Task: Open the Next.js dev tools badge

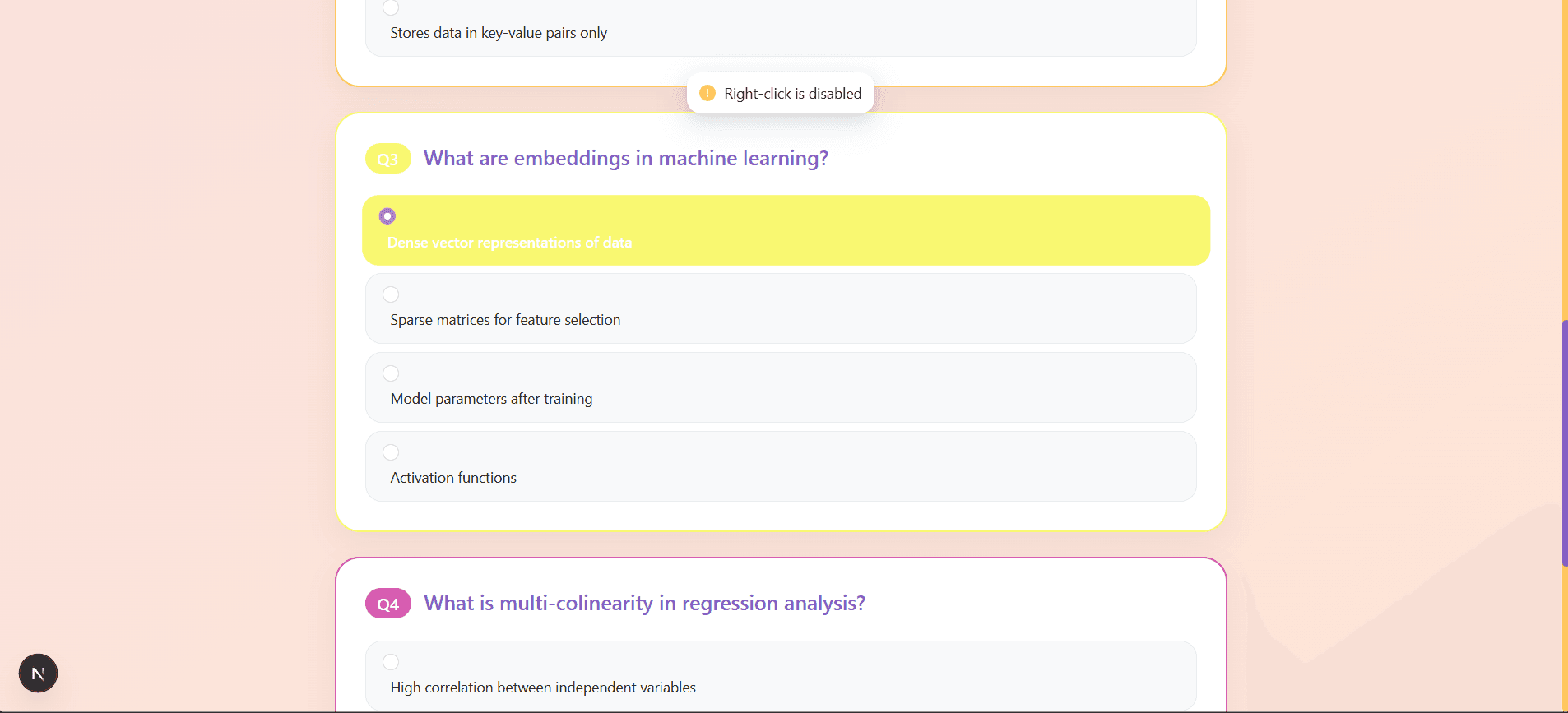Action: click(38, 674)
